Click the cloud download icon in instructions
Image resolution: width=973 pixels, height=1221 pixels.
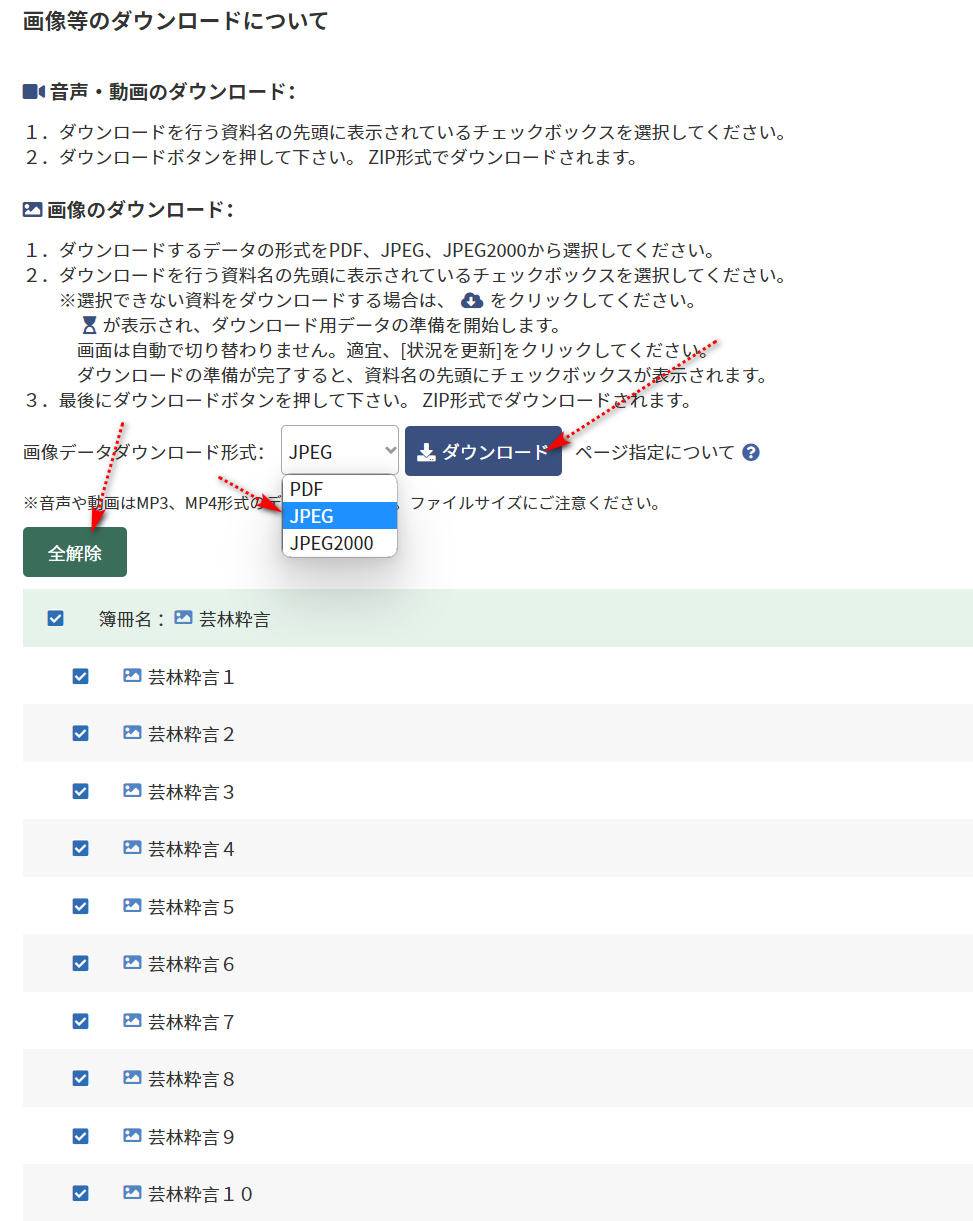[x=472, y=301]
